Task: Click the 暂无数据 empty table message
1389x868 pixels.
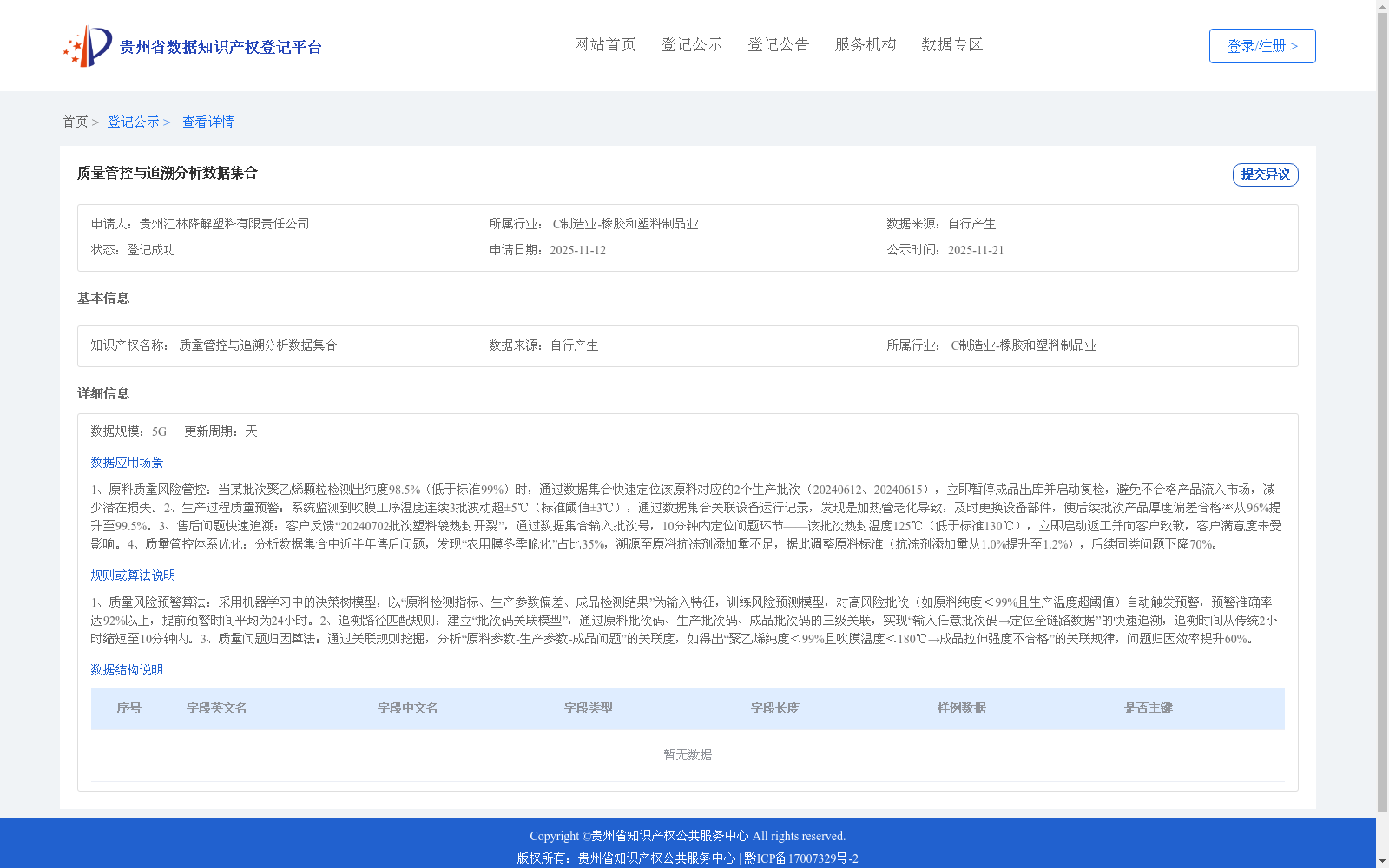Action: click(x=688, y=755)
